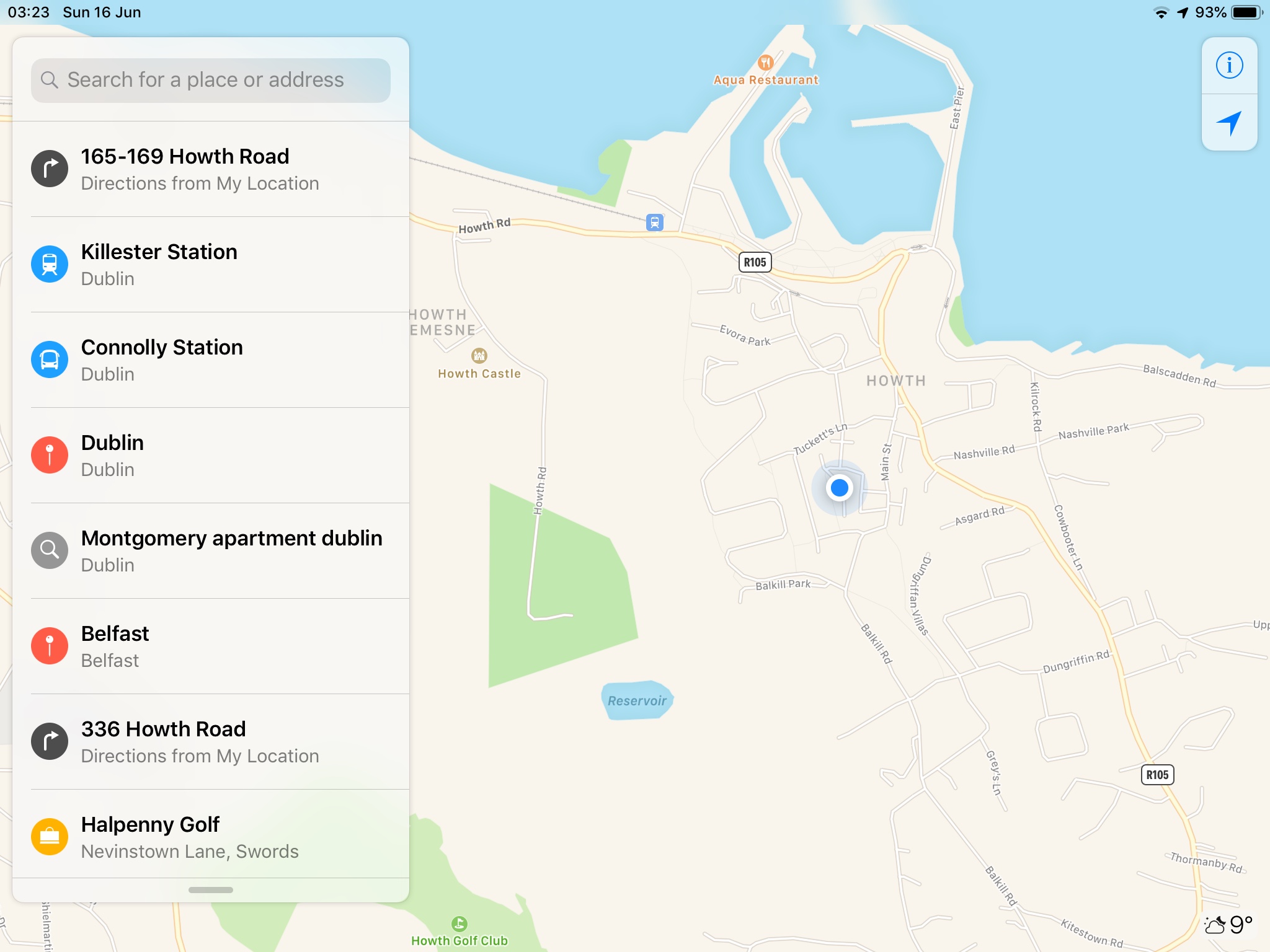The image size is (1270, 952).
Task: Tap the directions arrow for 165-169 Howth Road
Action: tap(50, 169)
